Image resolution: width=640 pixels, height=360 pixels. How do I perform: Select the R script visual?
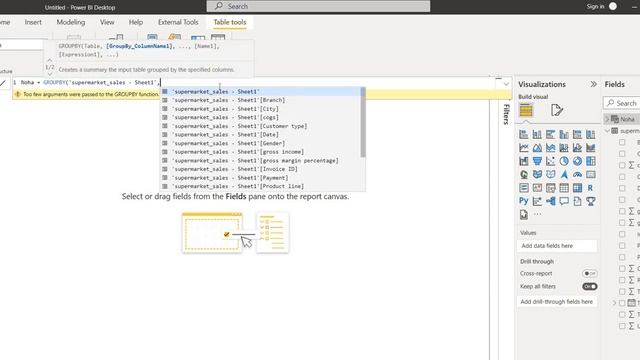coord(591,188)
